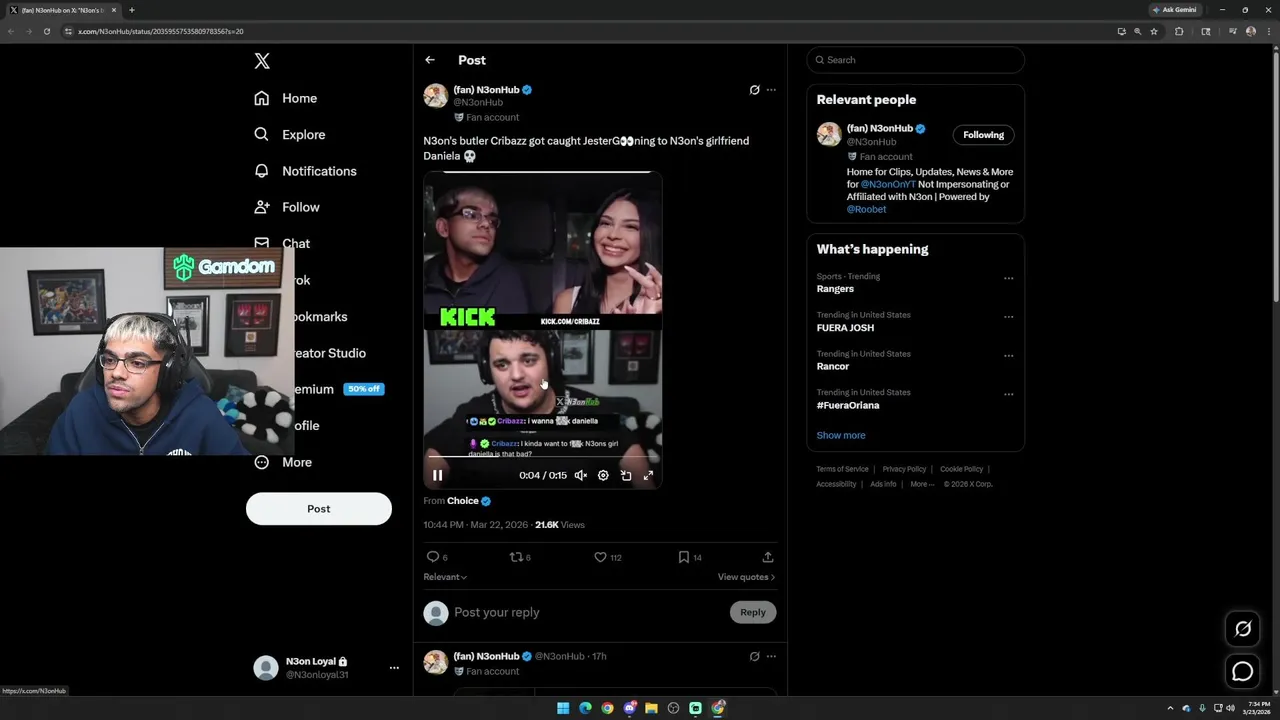Unmute the video with the speaker icon
1280x720 pixels.
tap(580, 475)
